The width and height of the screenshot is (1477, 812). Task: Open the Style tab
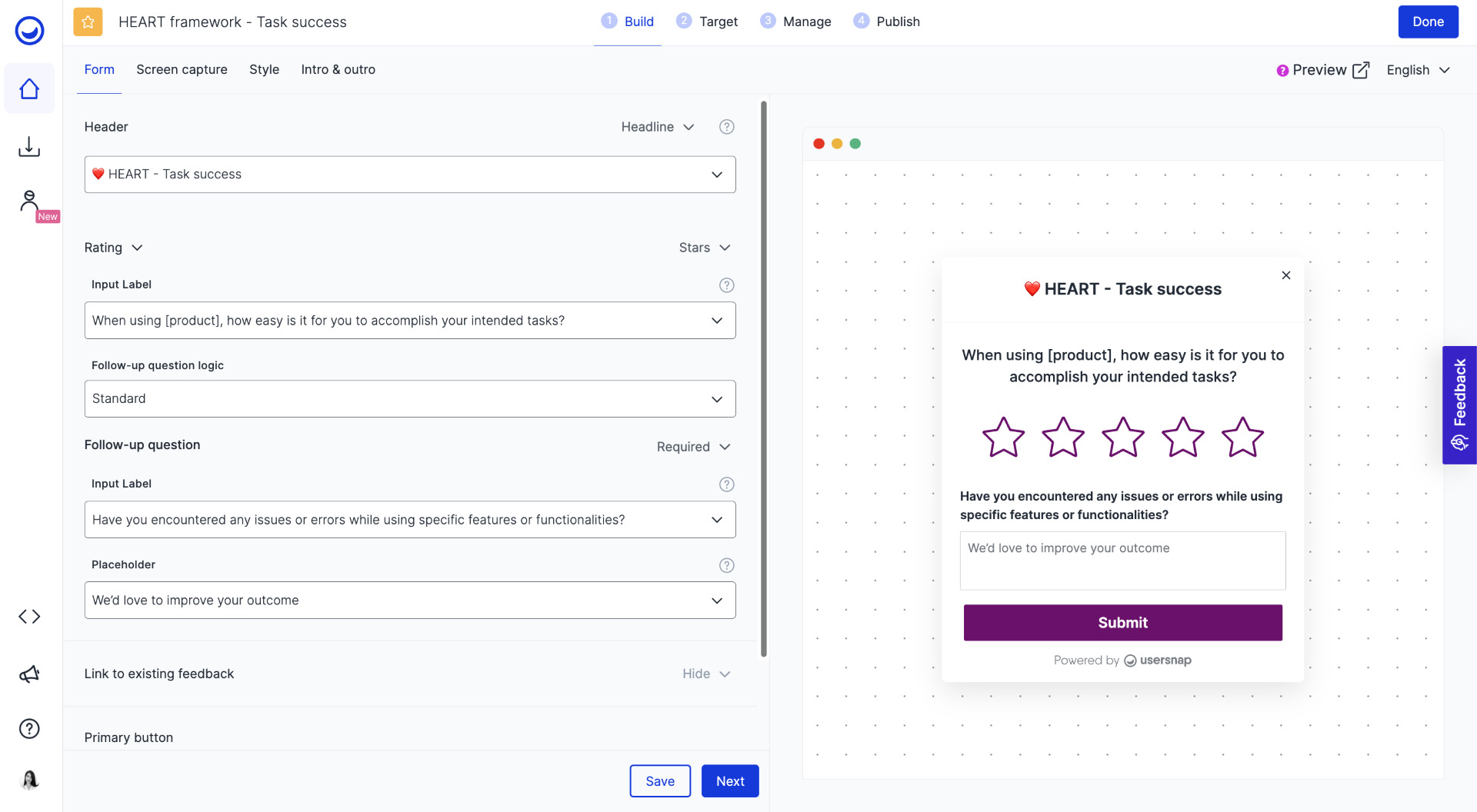click(x=264, y=69)
